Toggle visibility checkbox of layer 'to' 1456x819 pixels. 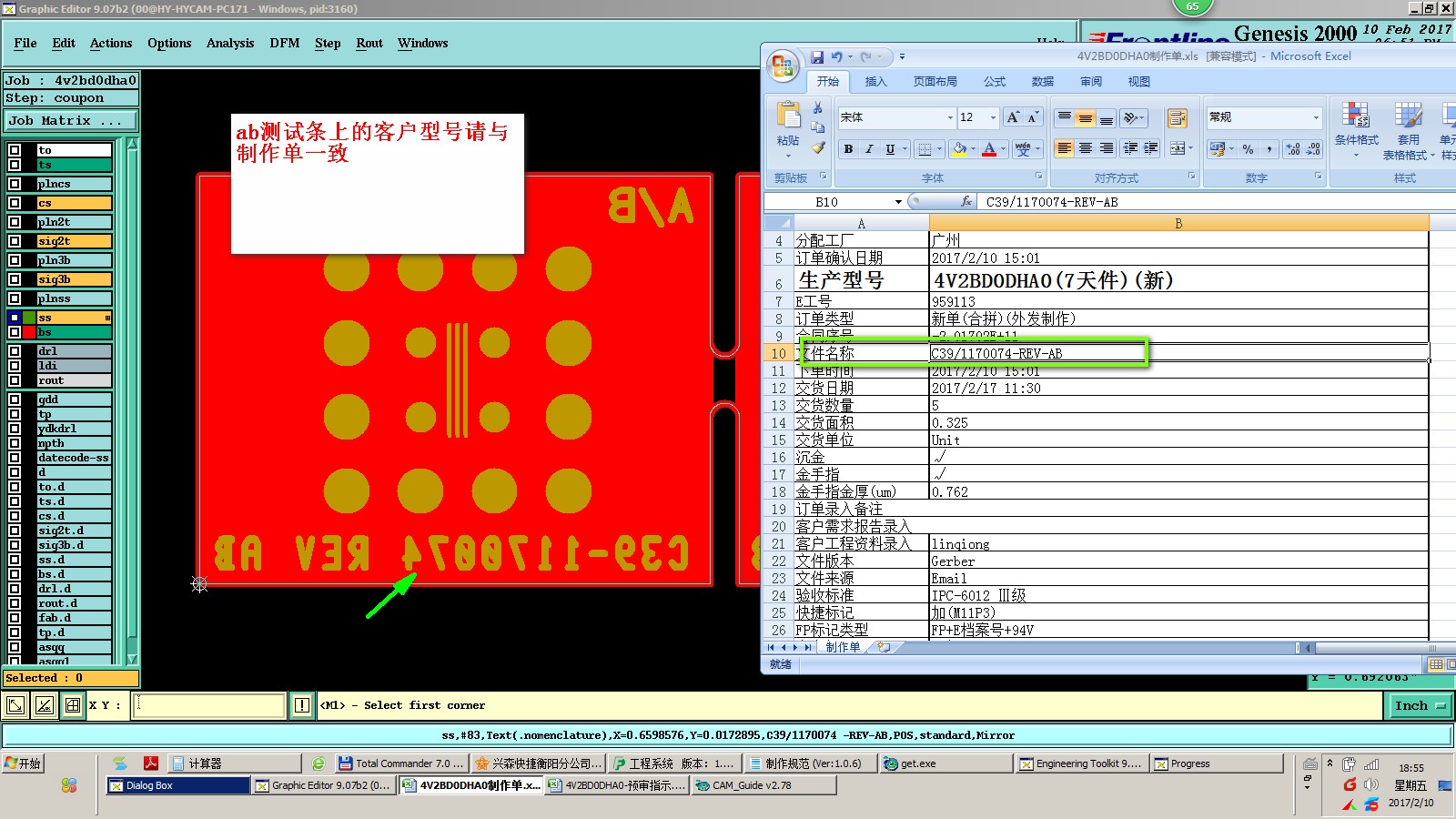coord(15,150)
